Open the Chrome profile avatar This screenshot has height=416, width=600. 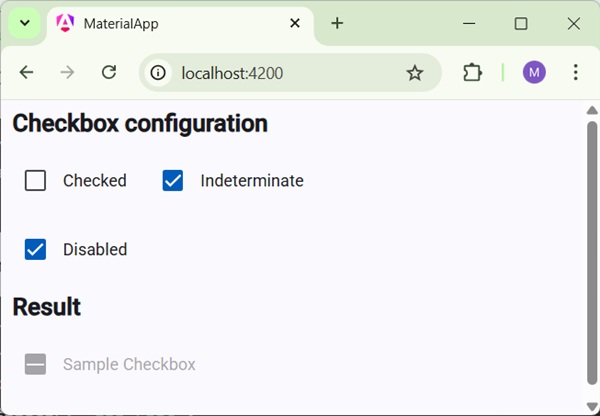pyautogui.click(x=534, y=72)
